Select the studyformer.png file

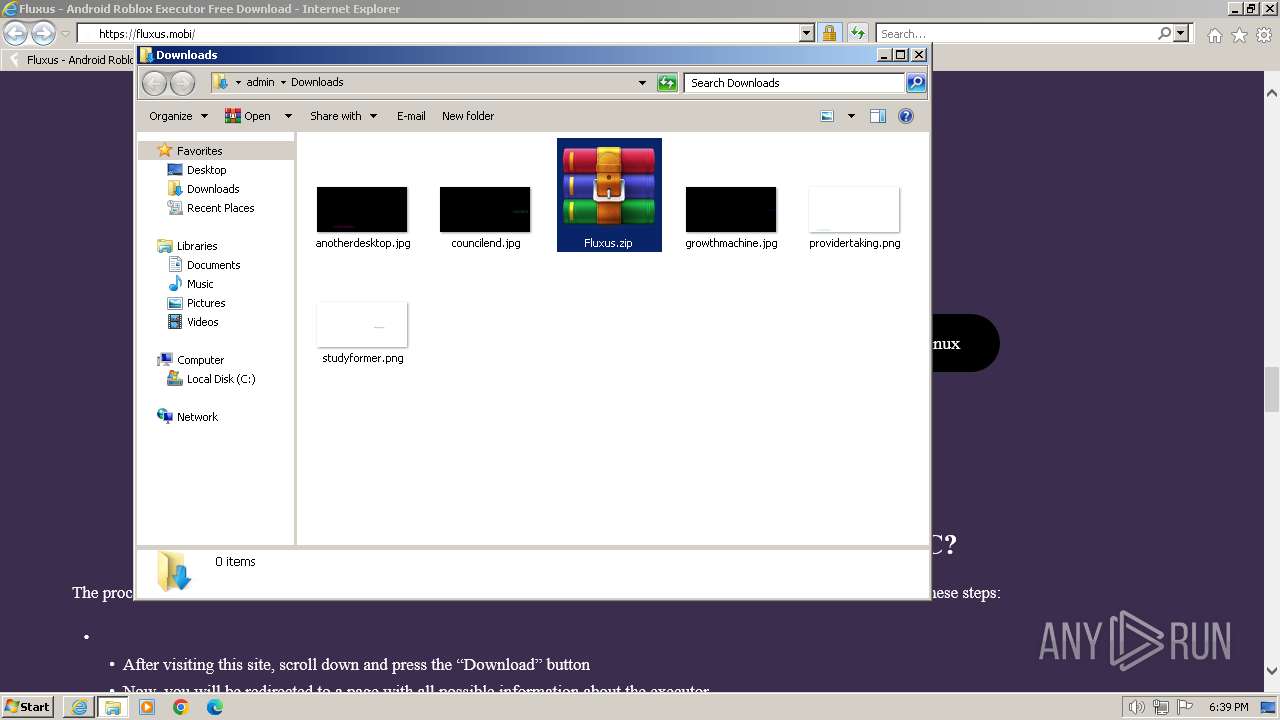pos(362,333)
